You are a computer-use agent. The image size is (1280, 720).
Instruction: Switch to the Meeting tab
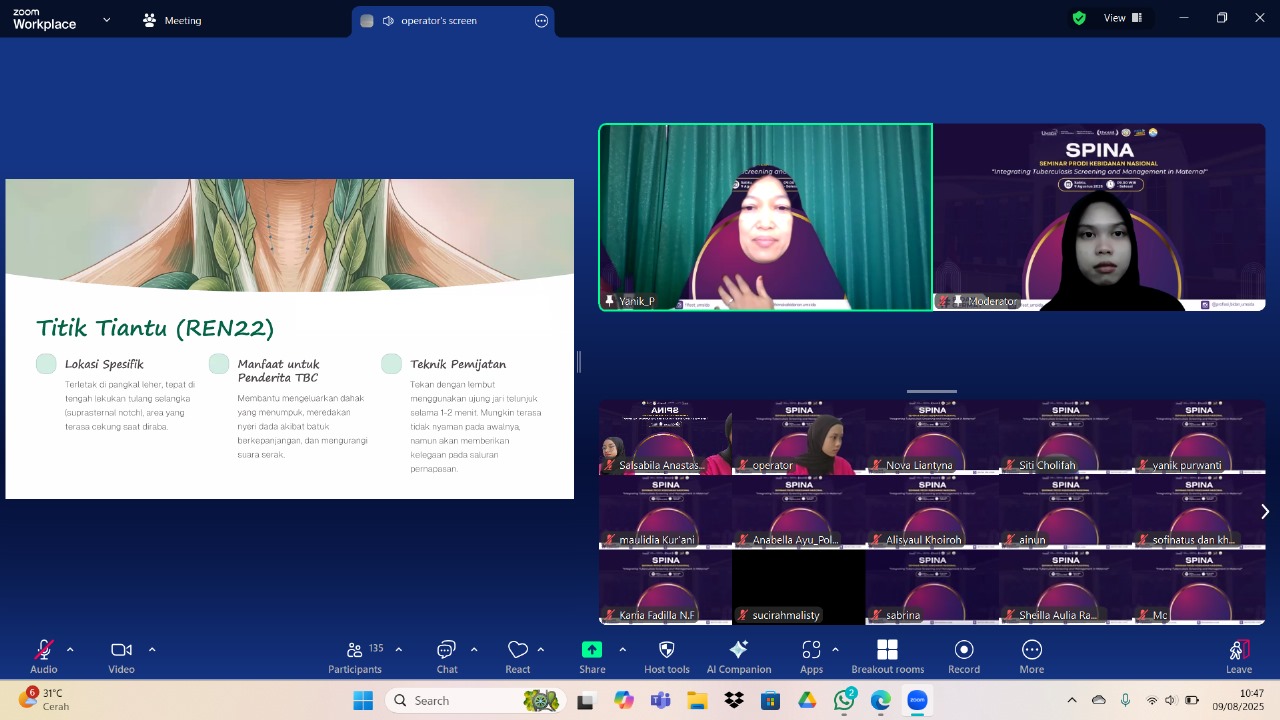tap(172, 20)
